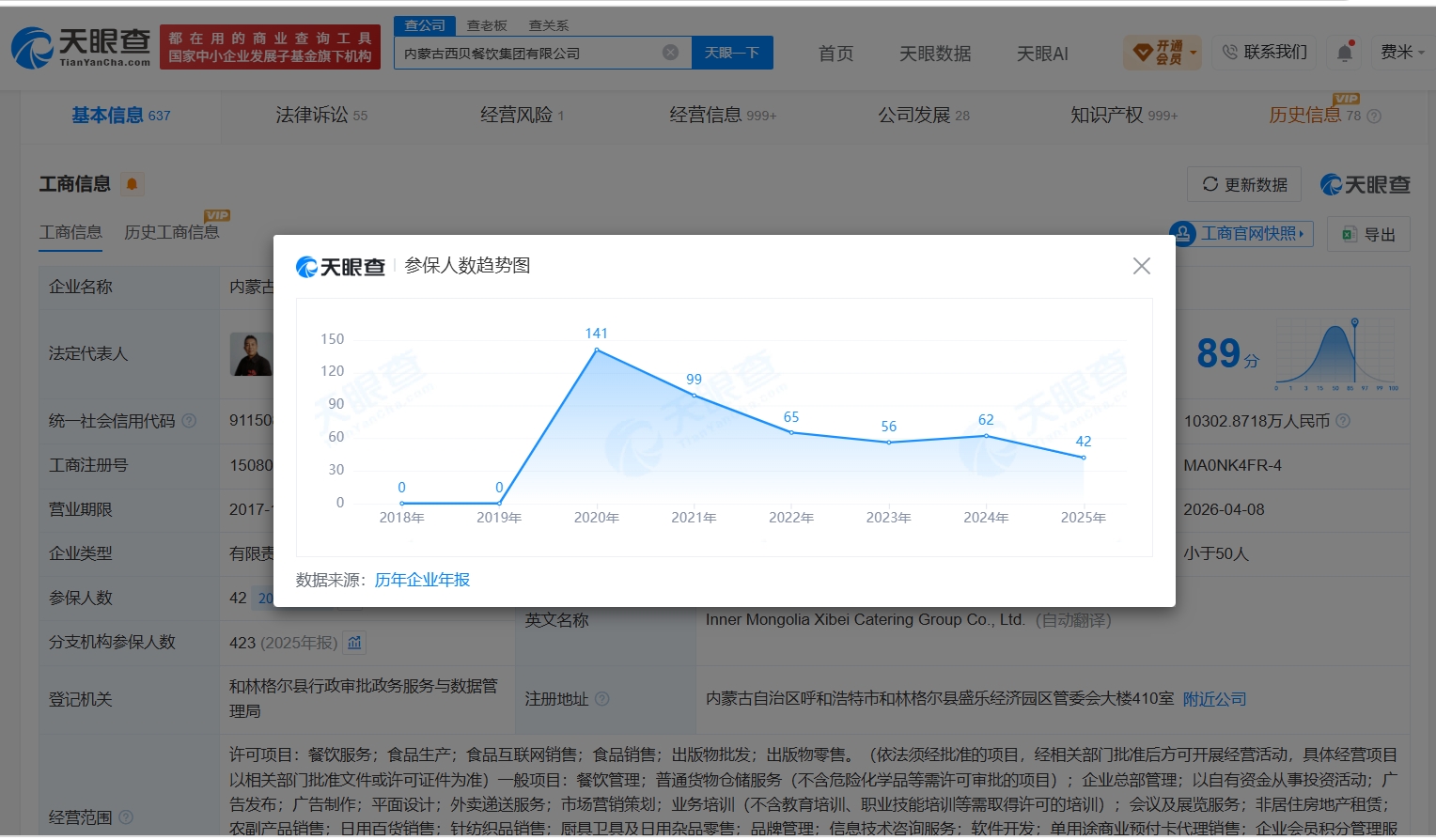Open the 公司发展 28 tab
The width and height of the screenshot is (1436, 840).
pyautogui.click(x=924, y=116)
